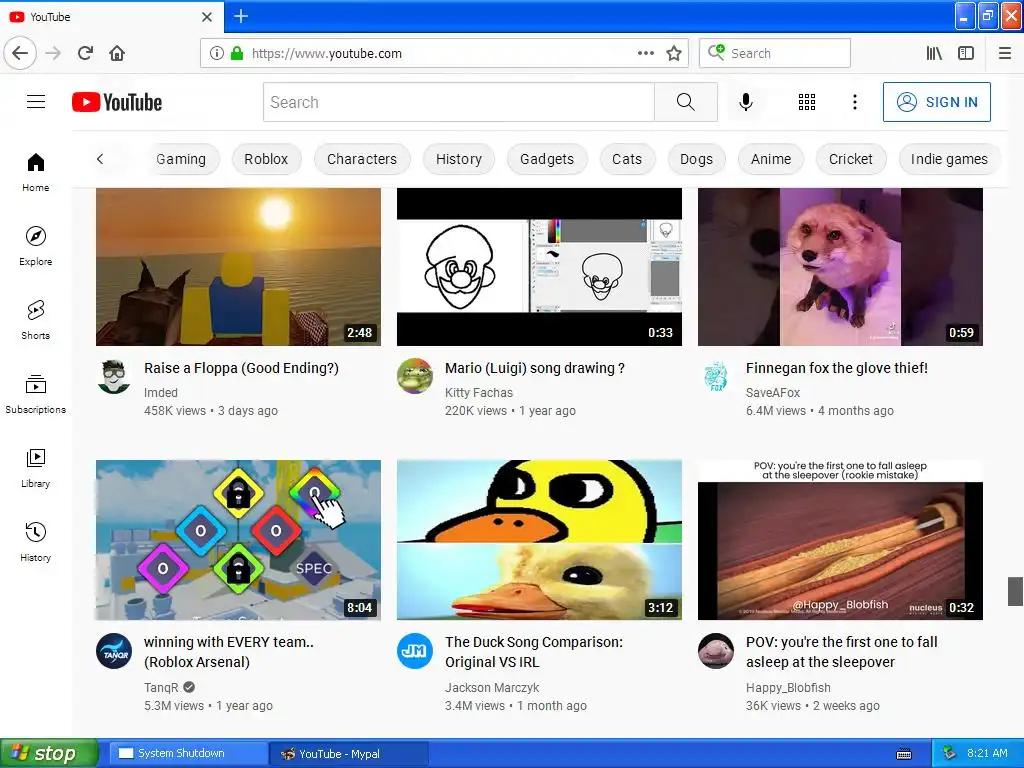Open Mario (Luigi) song drawing thumbnail

(x=539, y=266)
